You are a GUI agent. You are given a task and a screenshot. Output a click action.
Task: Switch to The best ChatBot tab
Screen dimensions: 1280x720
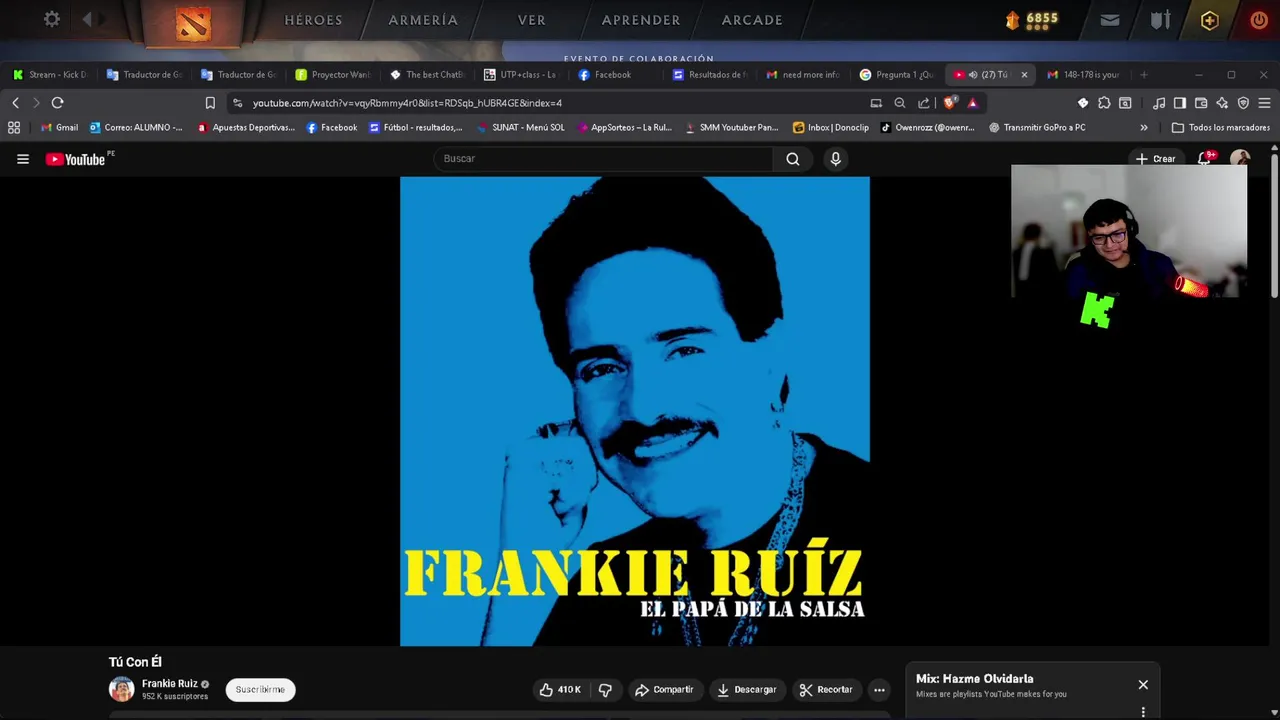coord(427,74)
